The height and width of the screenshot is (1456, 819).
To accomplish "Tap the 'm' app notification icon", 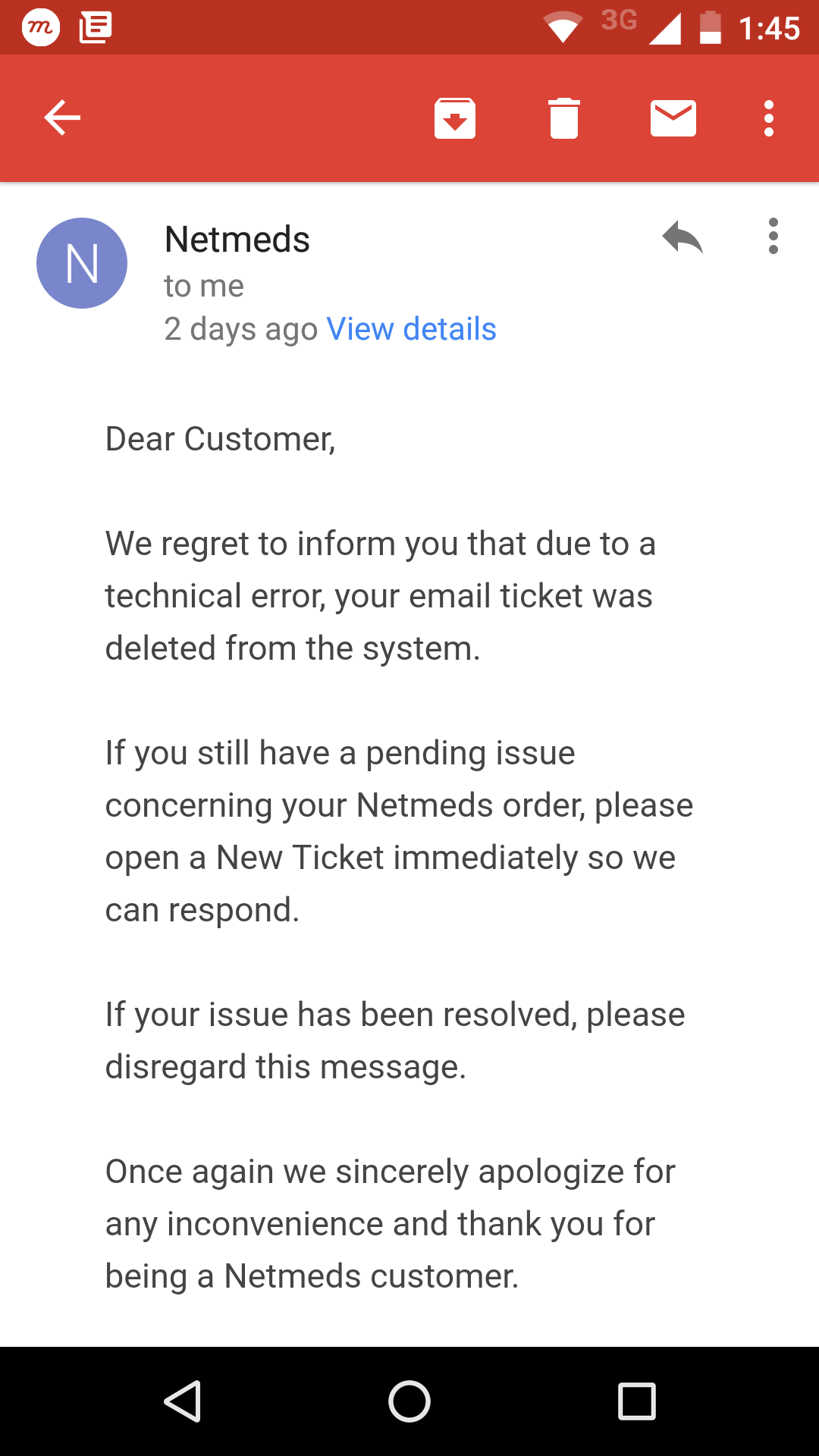I will point(41,28).
